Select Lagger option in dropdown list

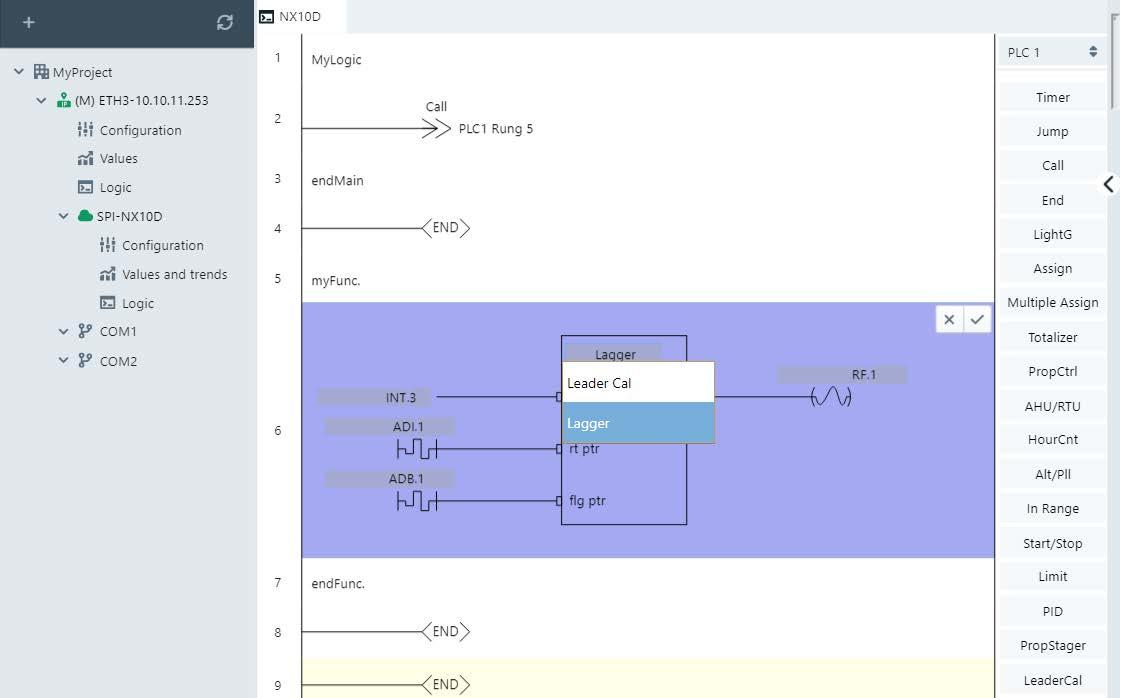tap(638, 423)
